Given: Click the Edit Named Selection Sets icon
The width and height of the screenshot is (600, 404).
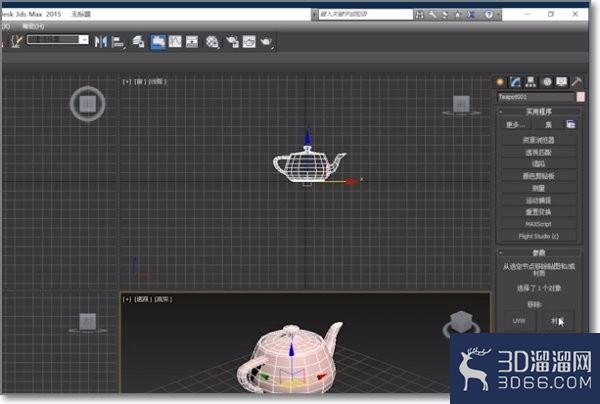Looking at the screenshot, I should click(x=17, y=41).
